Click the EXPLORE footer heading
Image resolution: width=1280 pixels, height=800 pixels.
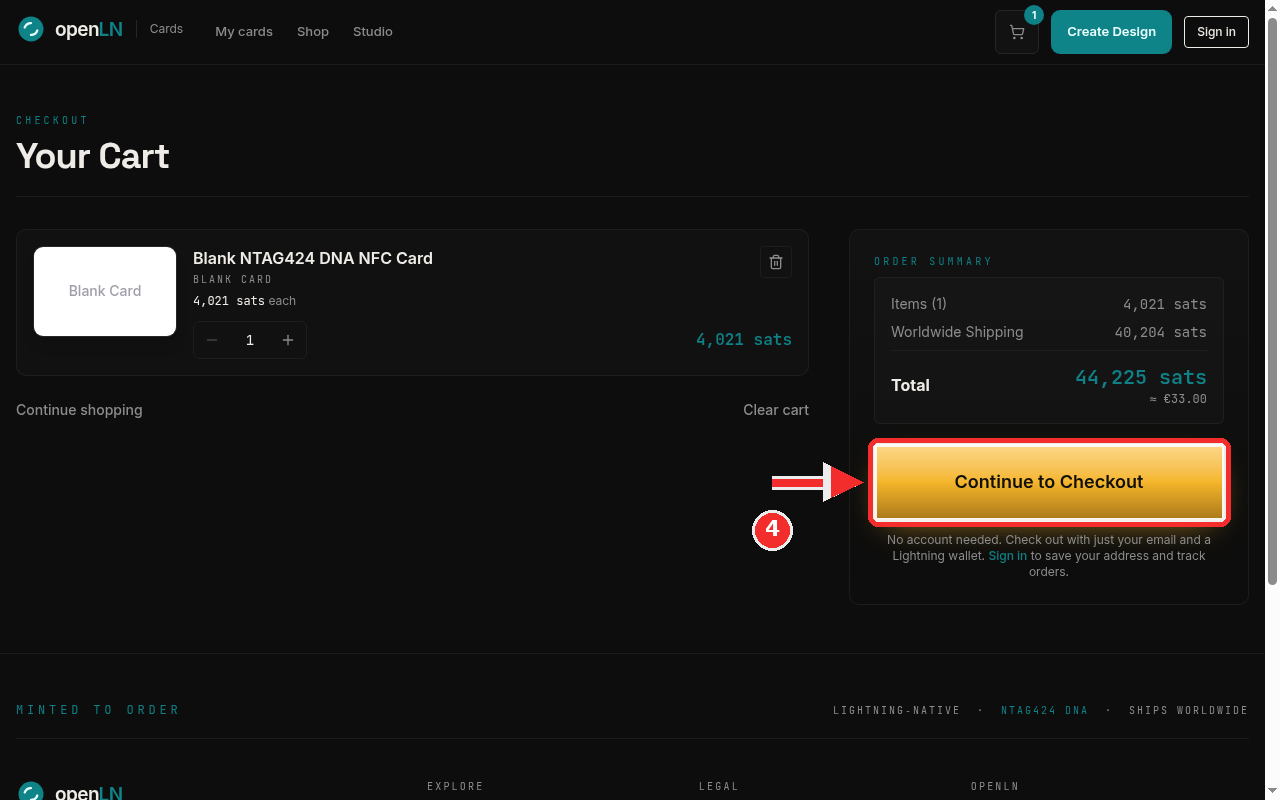(455, 787)
